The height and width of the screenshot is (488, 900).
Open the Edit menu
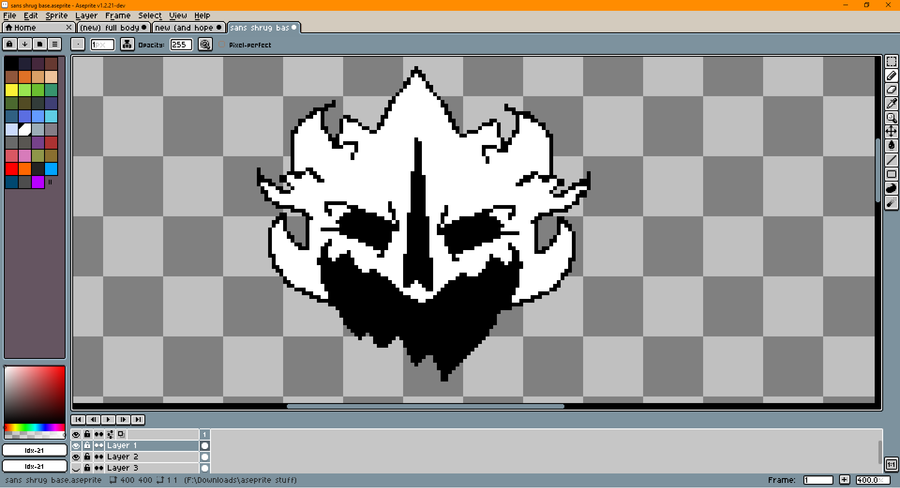(30, 16)
